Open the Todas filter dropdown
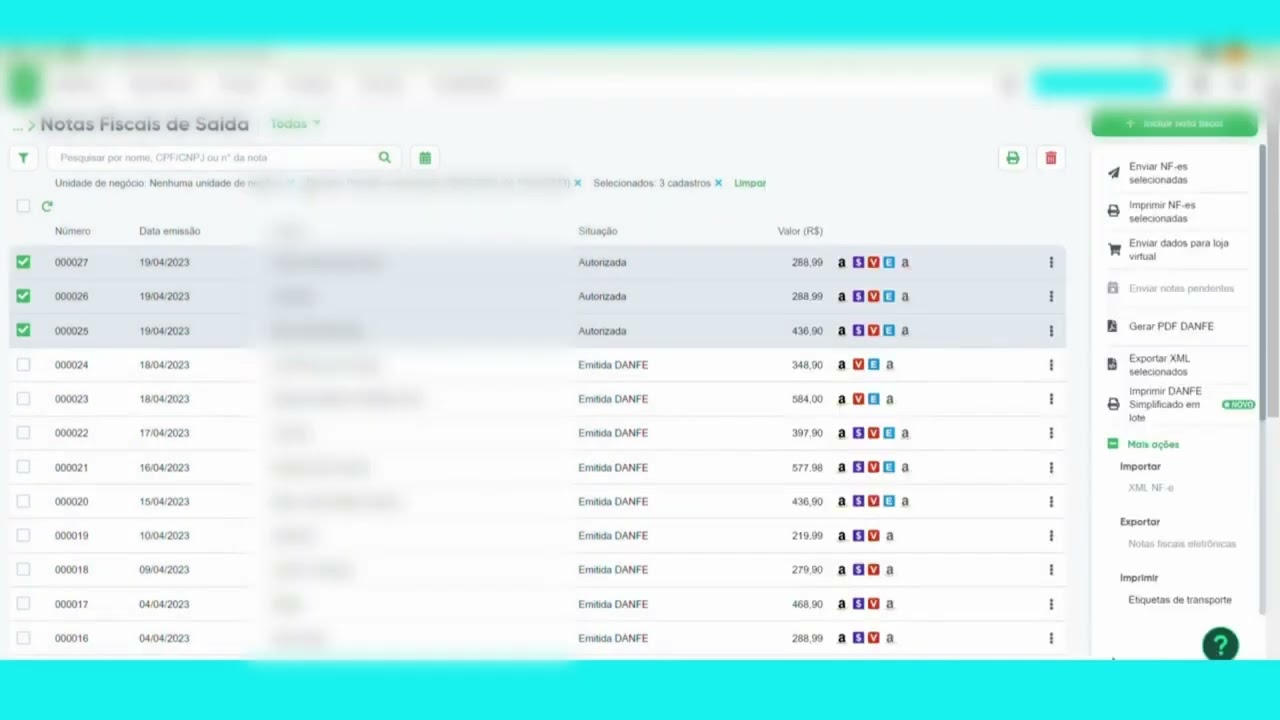1280x720 pixels. 295,124
